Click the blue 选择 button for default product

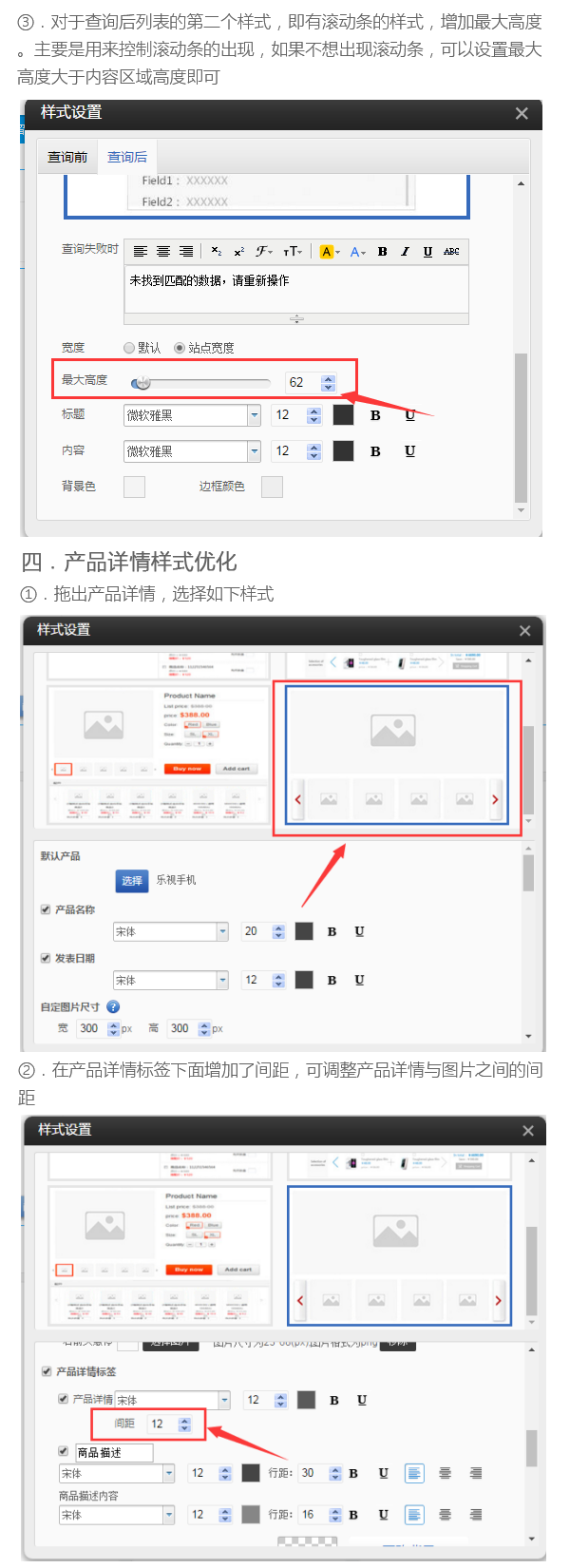pyautogui.click(x=132, y=881)
